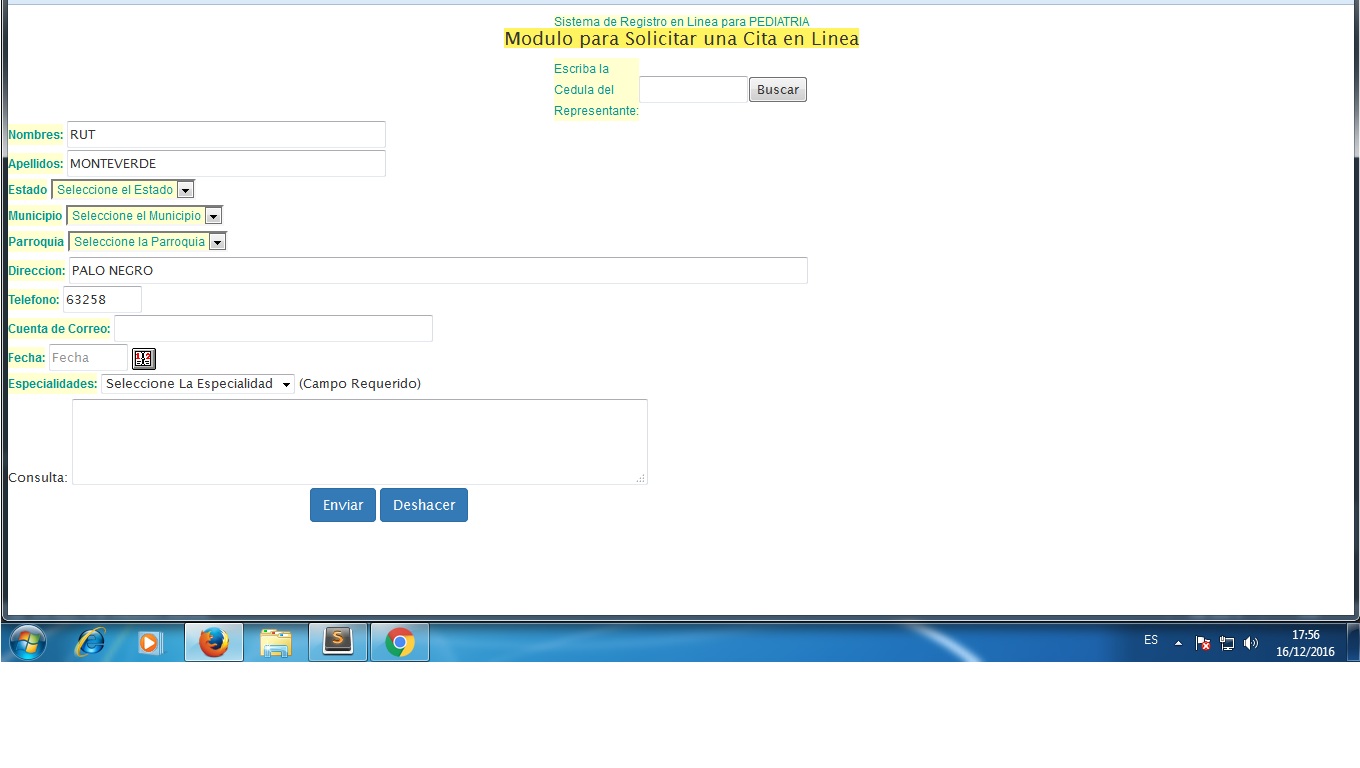Click the Deshacer button

click(x=424, y=505)
